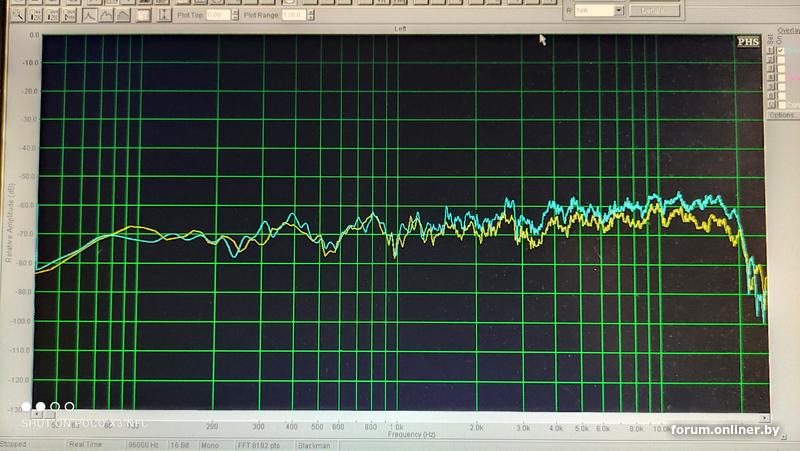The width and height of the screenshot is (800, 451).
Task: Toggle the PHS phase button on plot
Action: click(748, 42)
